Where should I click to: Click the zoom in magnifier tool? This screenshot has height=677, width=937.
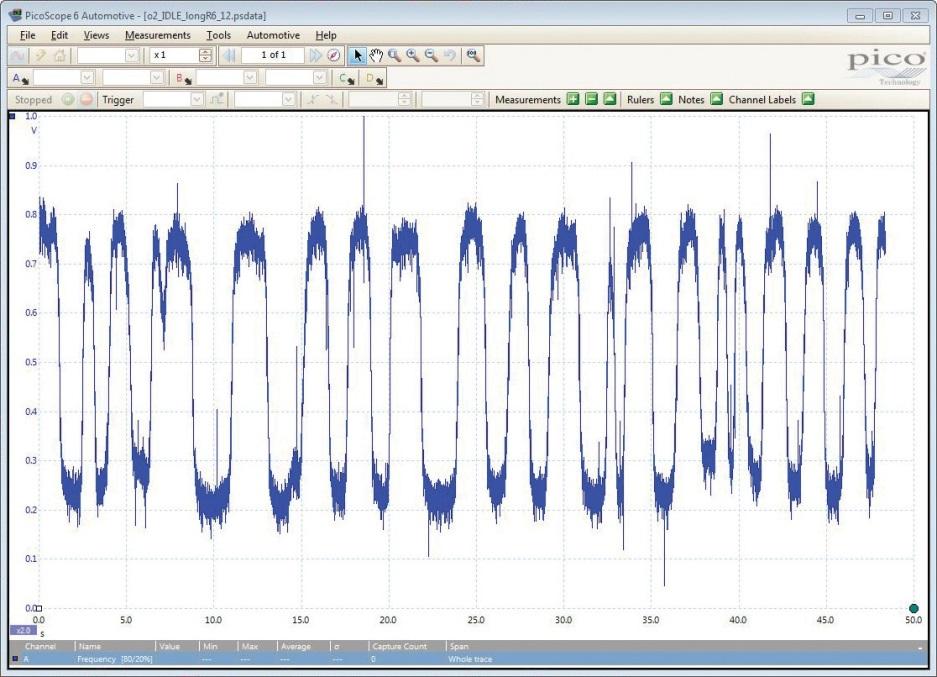412,56
